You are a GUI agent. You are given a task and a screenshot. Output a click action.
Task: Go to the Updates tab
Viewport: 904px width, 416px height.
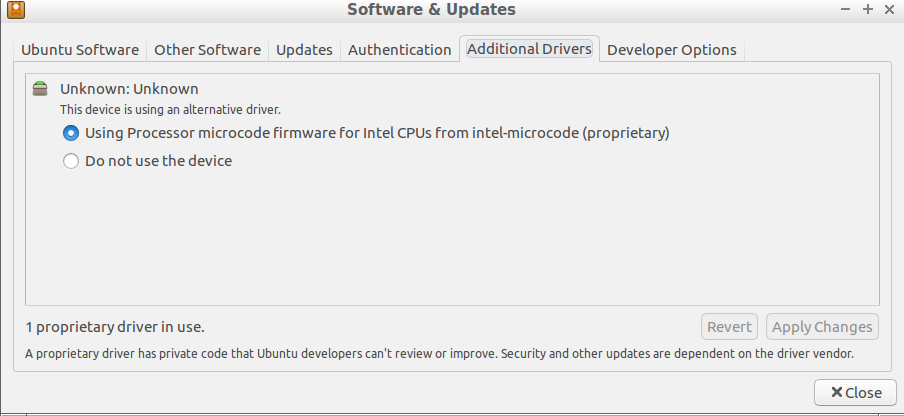pos(304,50)
